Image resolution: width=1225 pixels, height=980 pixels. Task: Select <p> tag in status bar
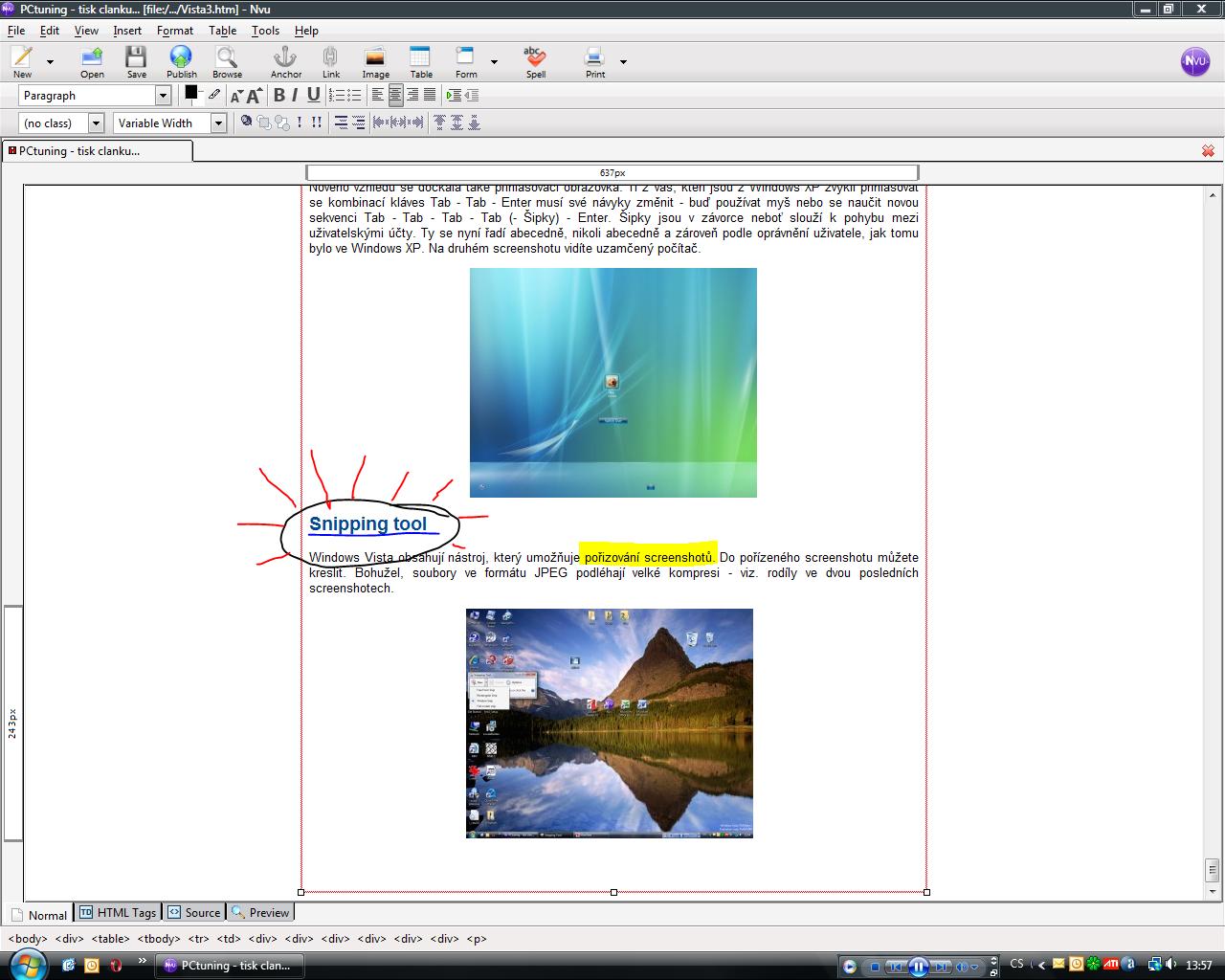click(x=476, y=939)
